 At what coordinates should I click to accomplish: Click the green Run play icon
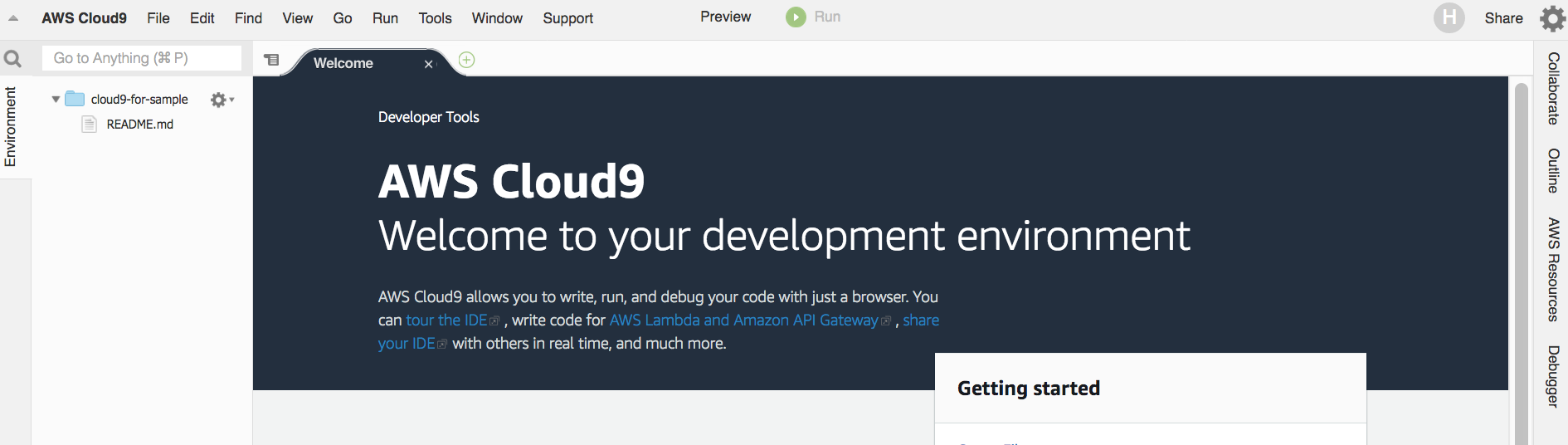tap(796, 17)
